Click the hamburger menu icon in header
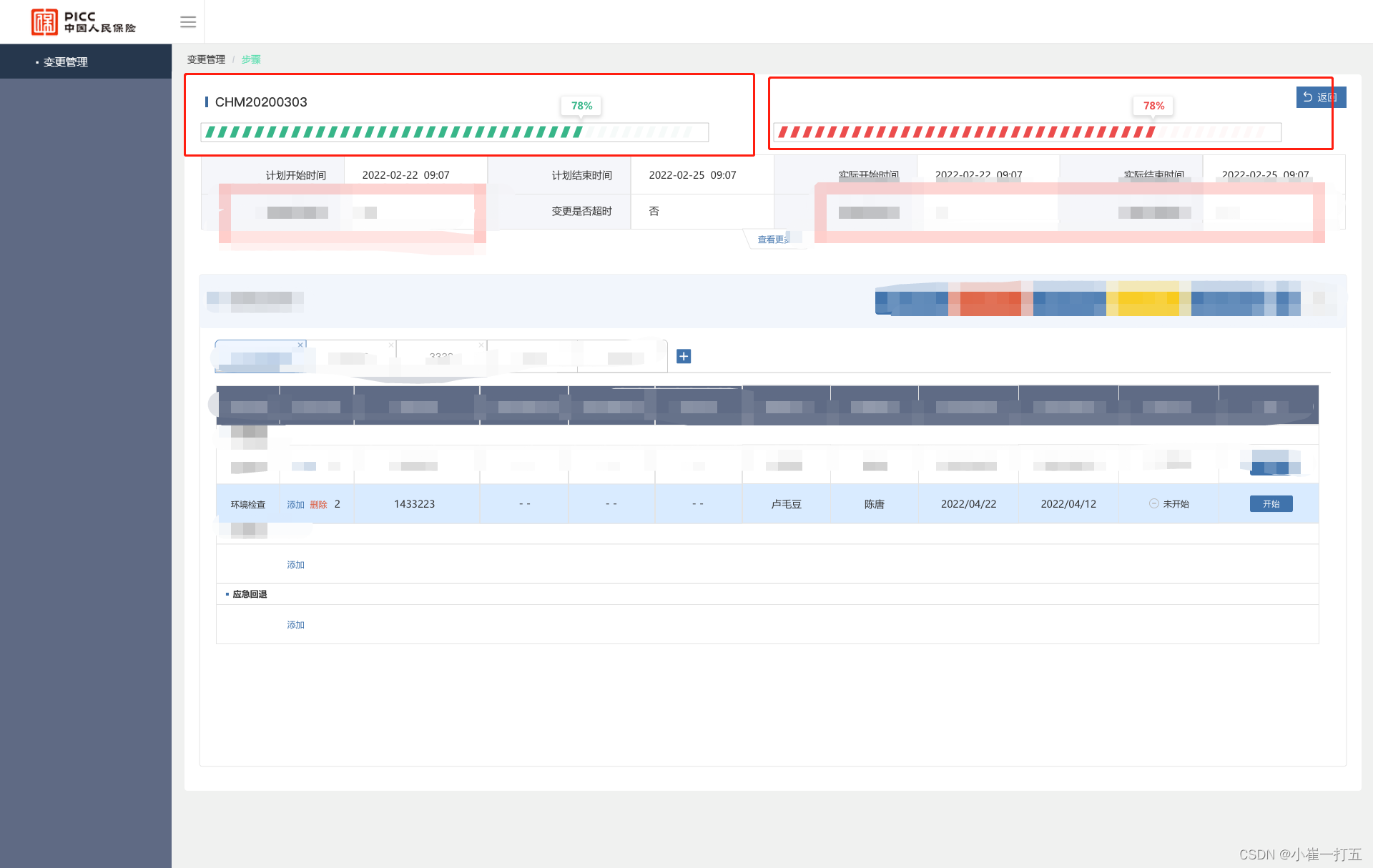The height and width of the screenshot is (868, 1373). click(188, 22)
